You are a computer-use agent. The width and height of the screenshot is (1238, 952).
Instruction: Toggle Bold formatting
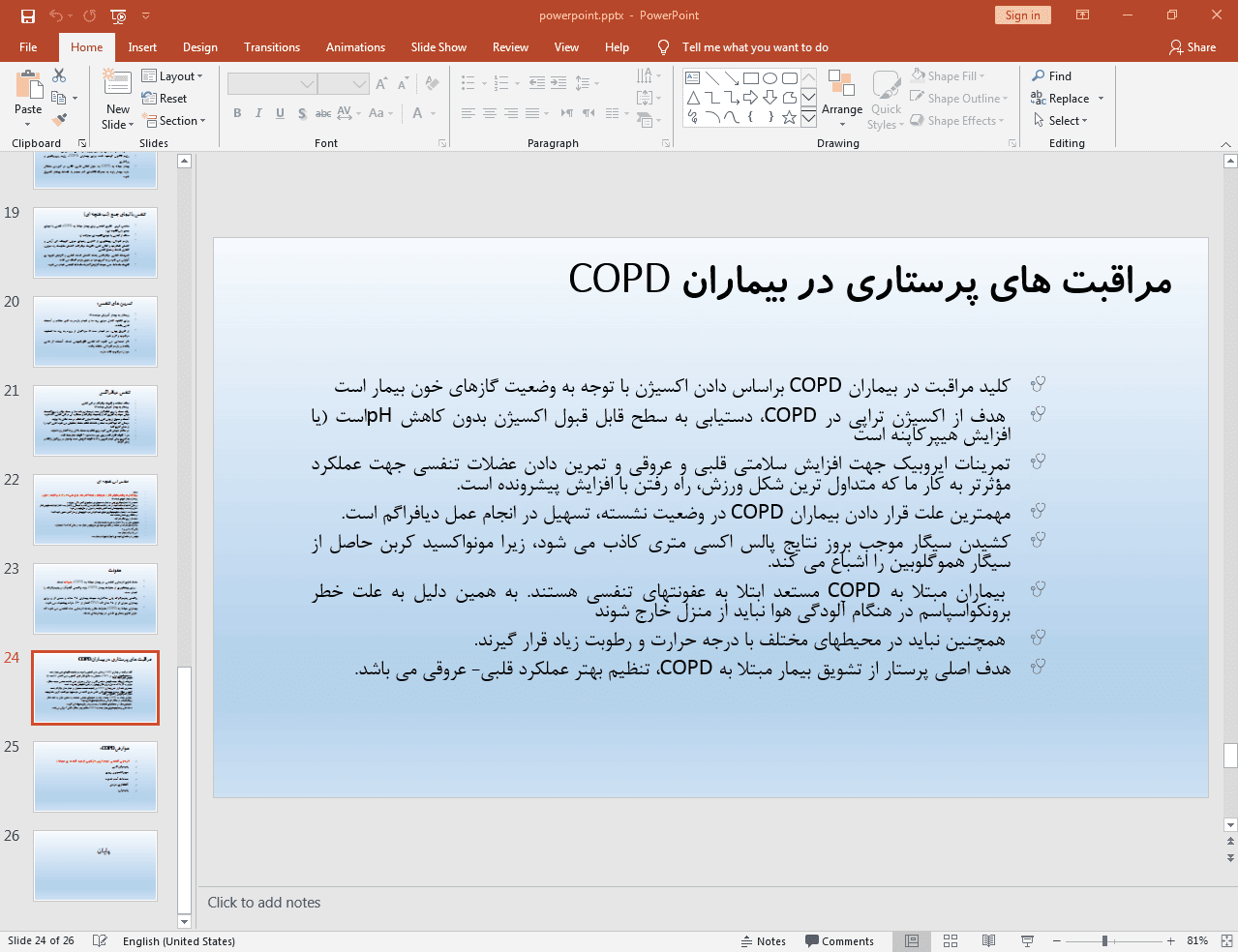coord(237,113)
